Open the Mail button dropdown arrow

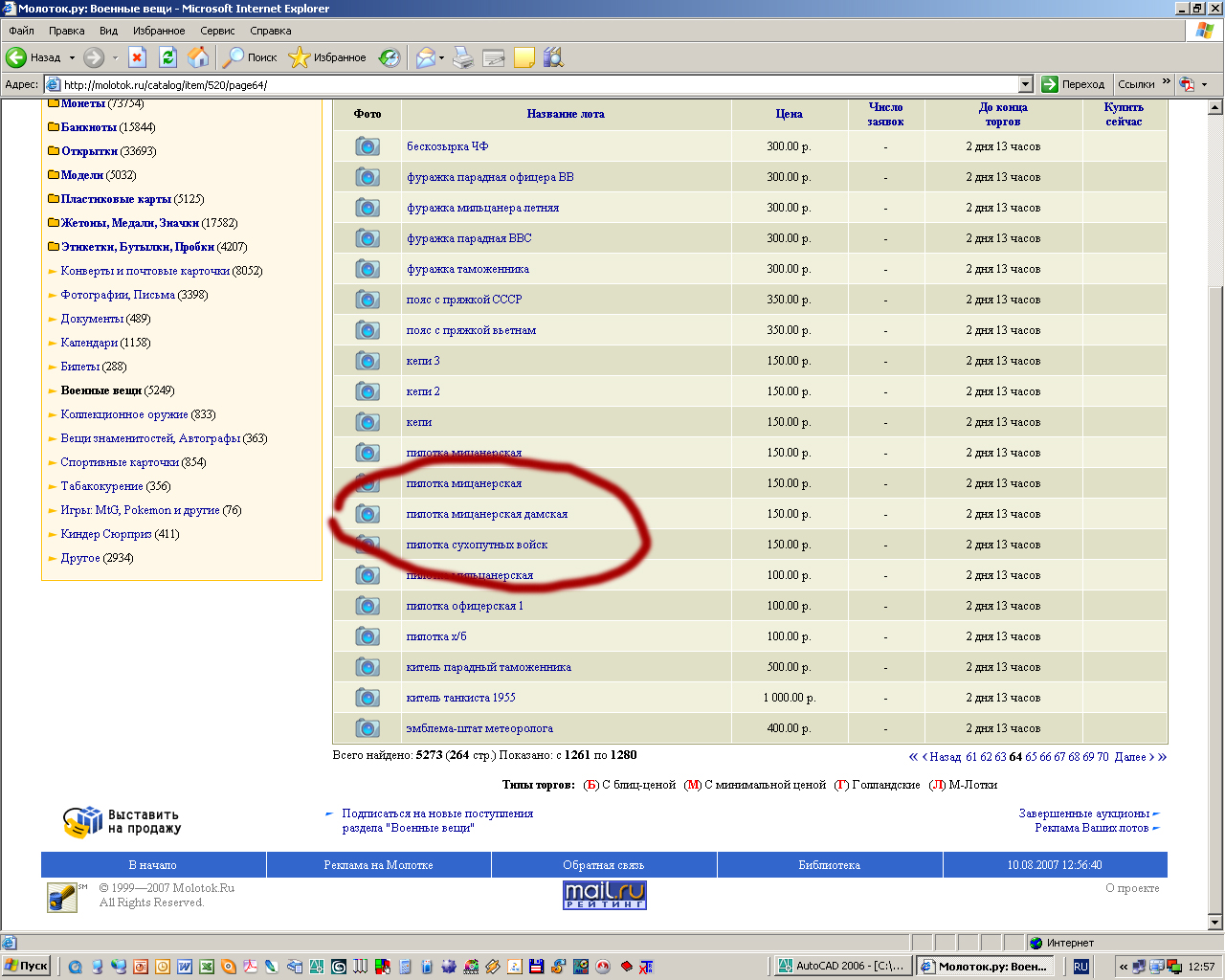[x=442, y=57]
